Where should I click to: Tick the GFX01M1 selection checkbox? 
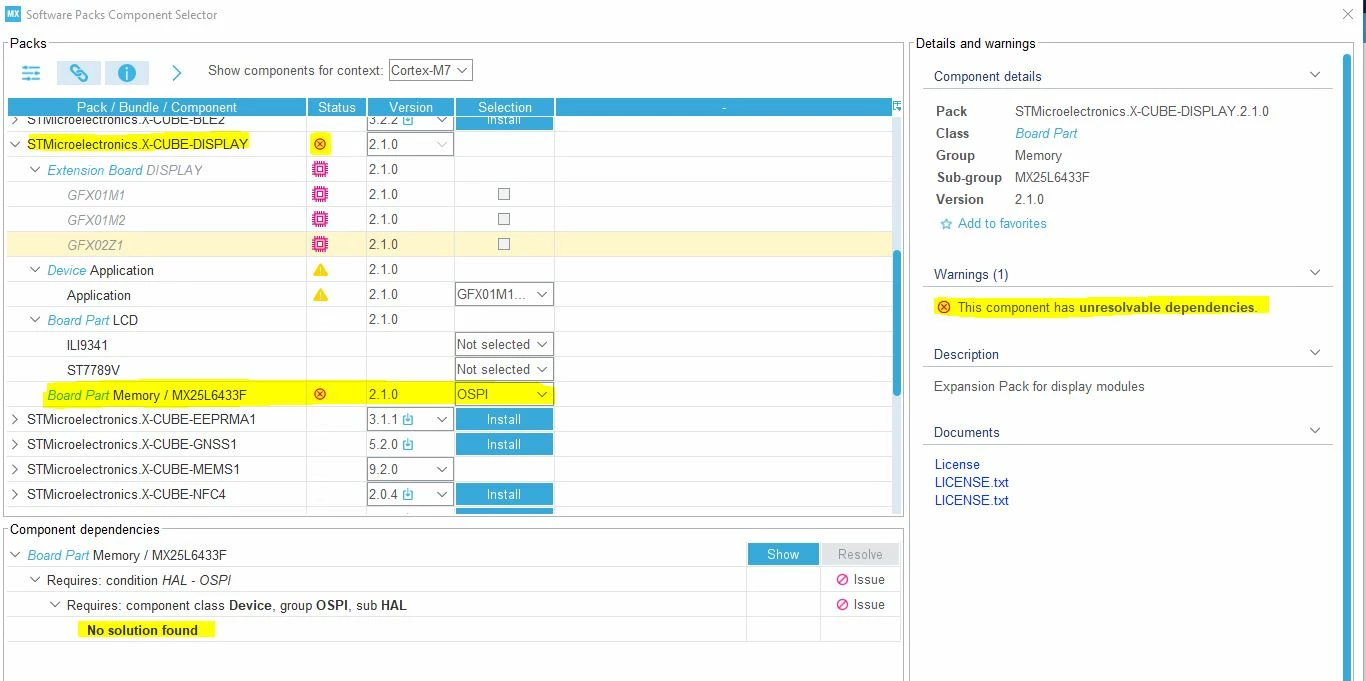click(x=504, y=194)
